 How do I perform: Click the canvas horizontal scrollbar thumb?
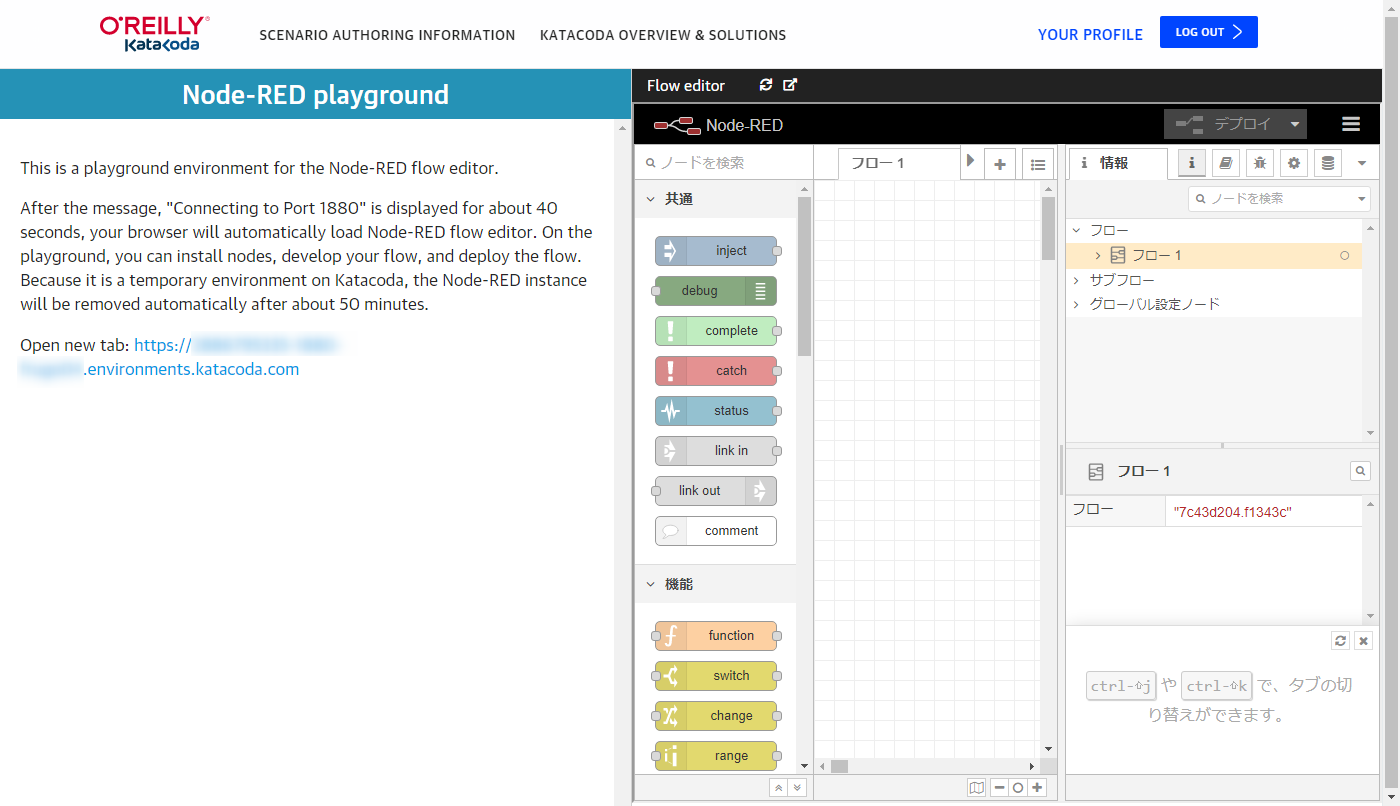click(x=839, y=766)
